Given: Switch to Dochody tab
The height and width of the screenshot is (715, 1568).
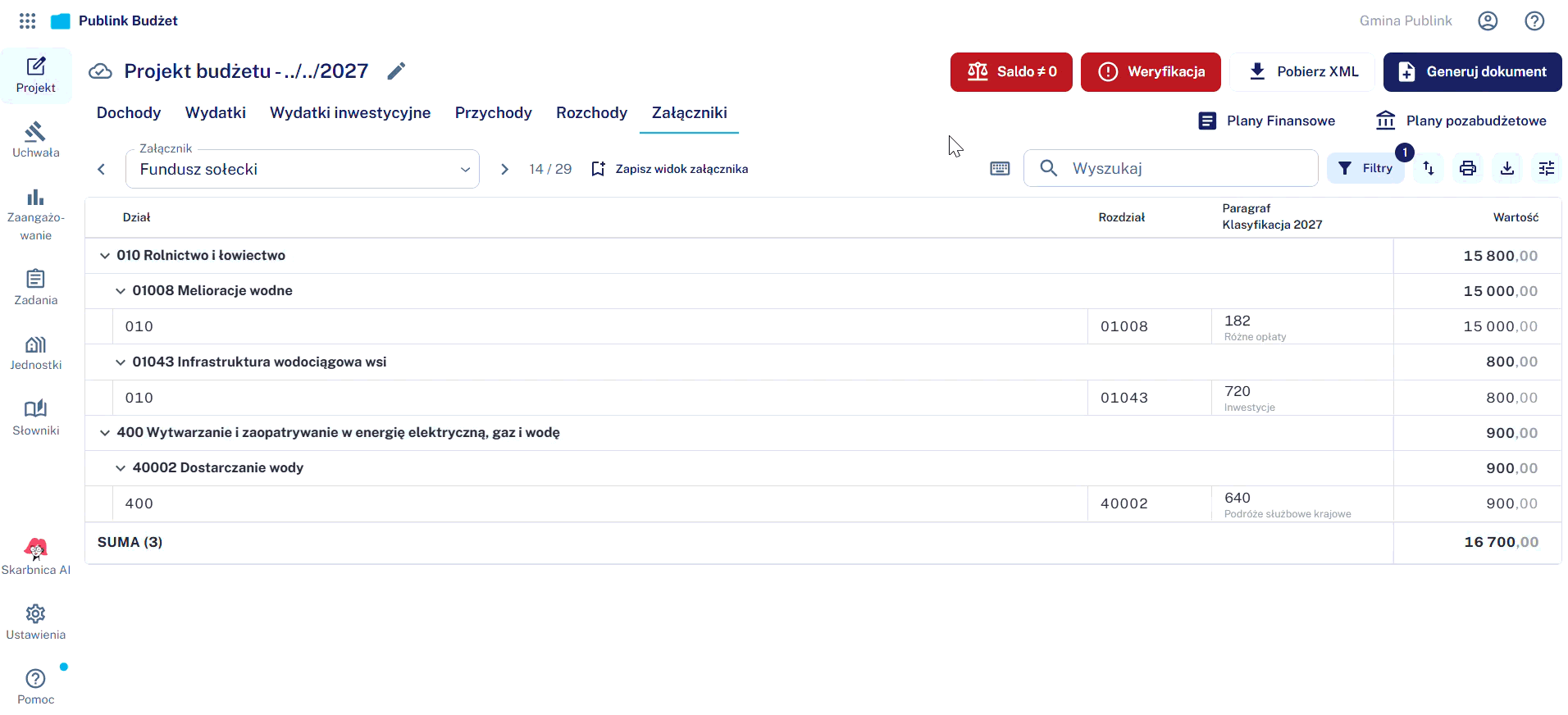Looking at the screenshot, I should tap(129, 113).
